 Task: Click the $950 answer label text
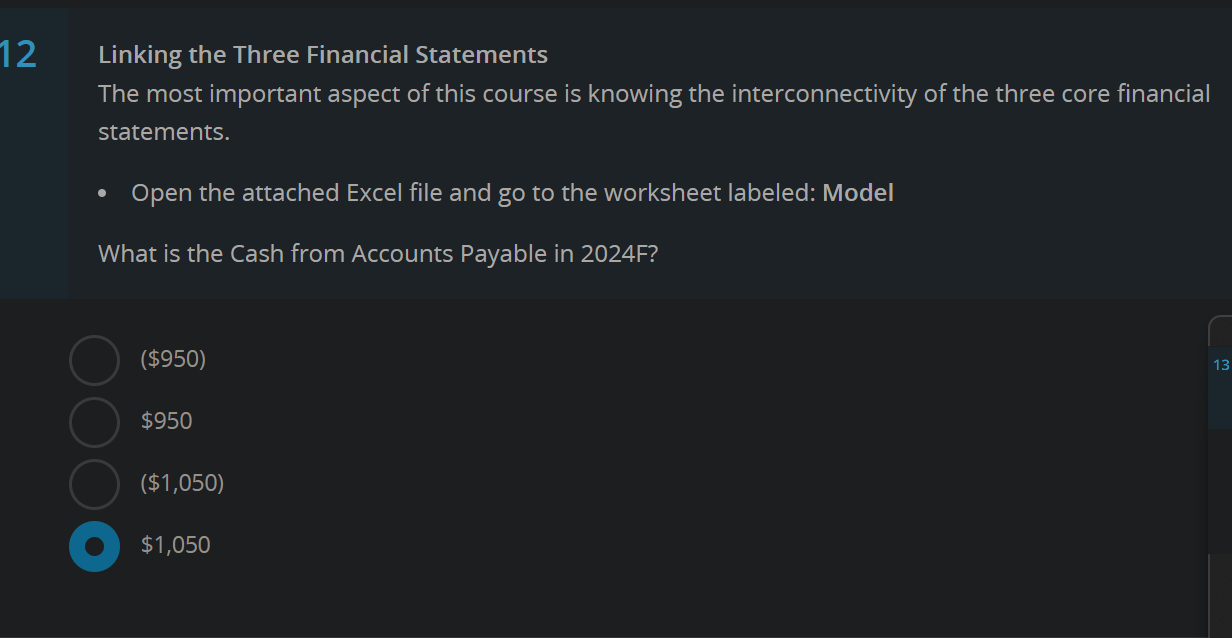[165, 421]
